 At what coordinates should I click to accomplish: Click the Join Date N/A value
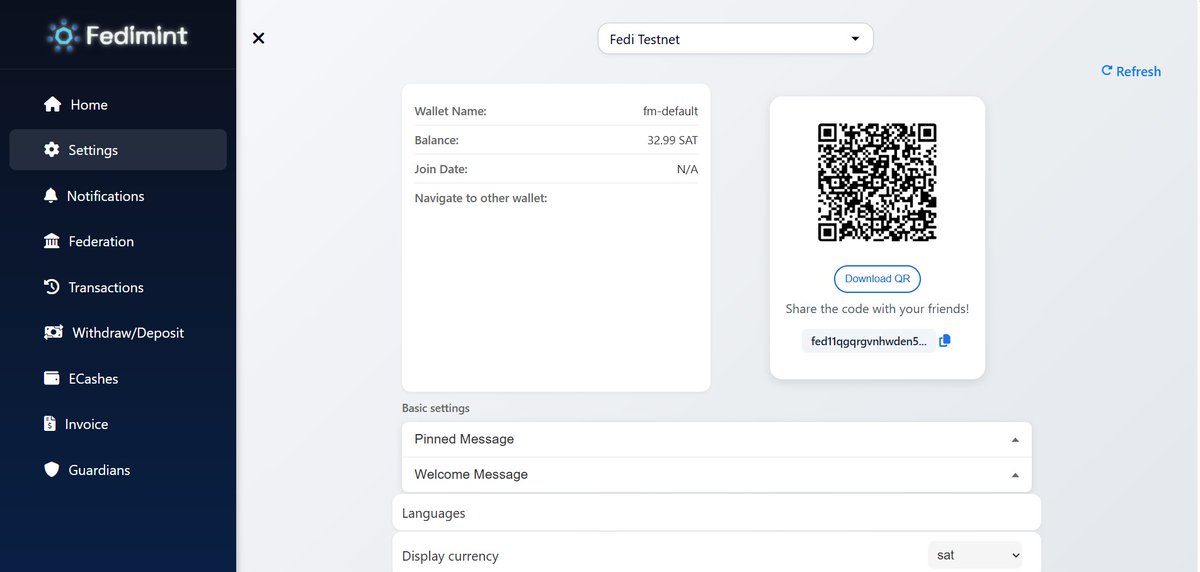(x=687, y=169)
